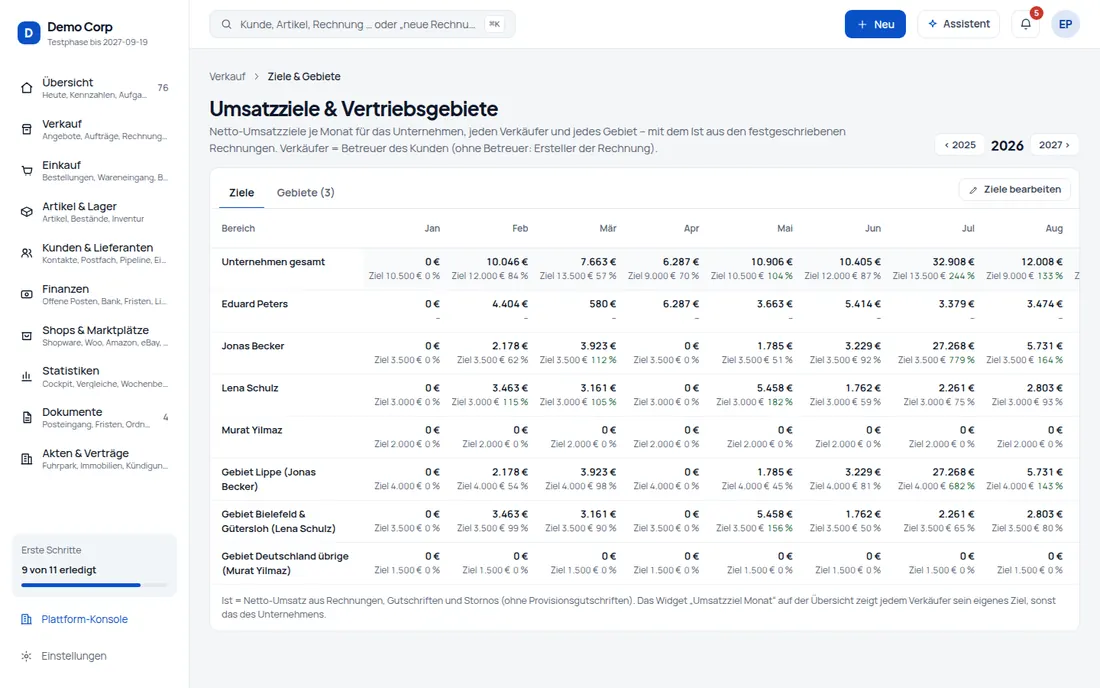Click Ziele bearbeiten button label
The width and height of the screenshot is (1100, 688).
pyautogui.click(x=1022, y=189)
